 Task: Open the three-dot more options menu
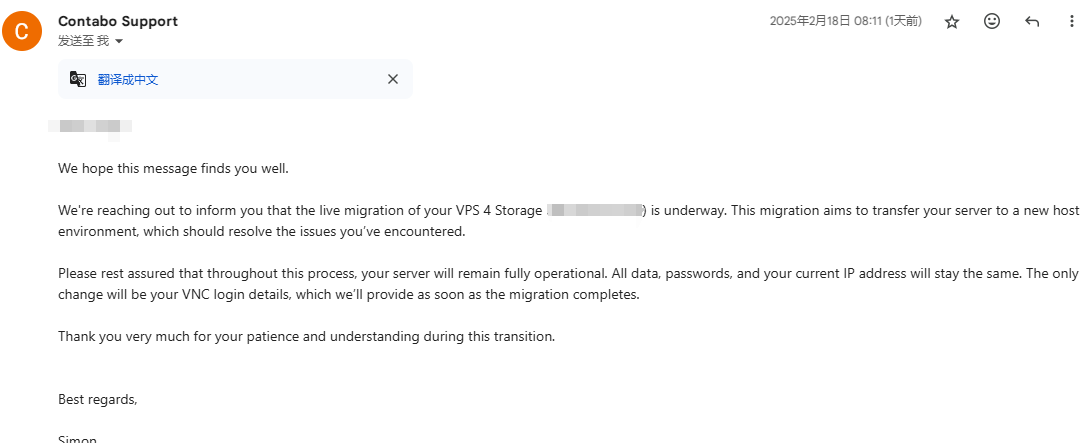coord(1071,21)
